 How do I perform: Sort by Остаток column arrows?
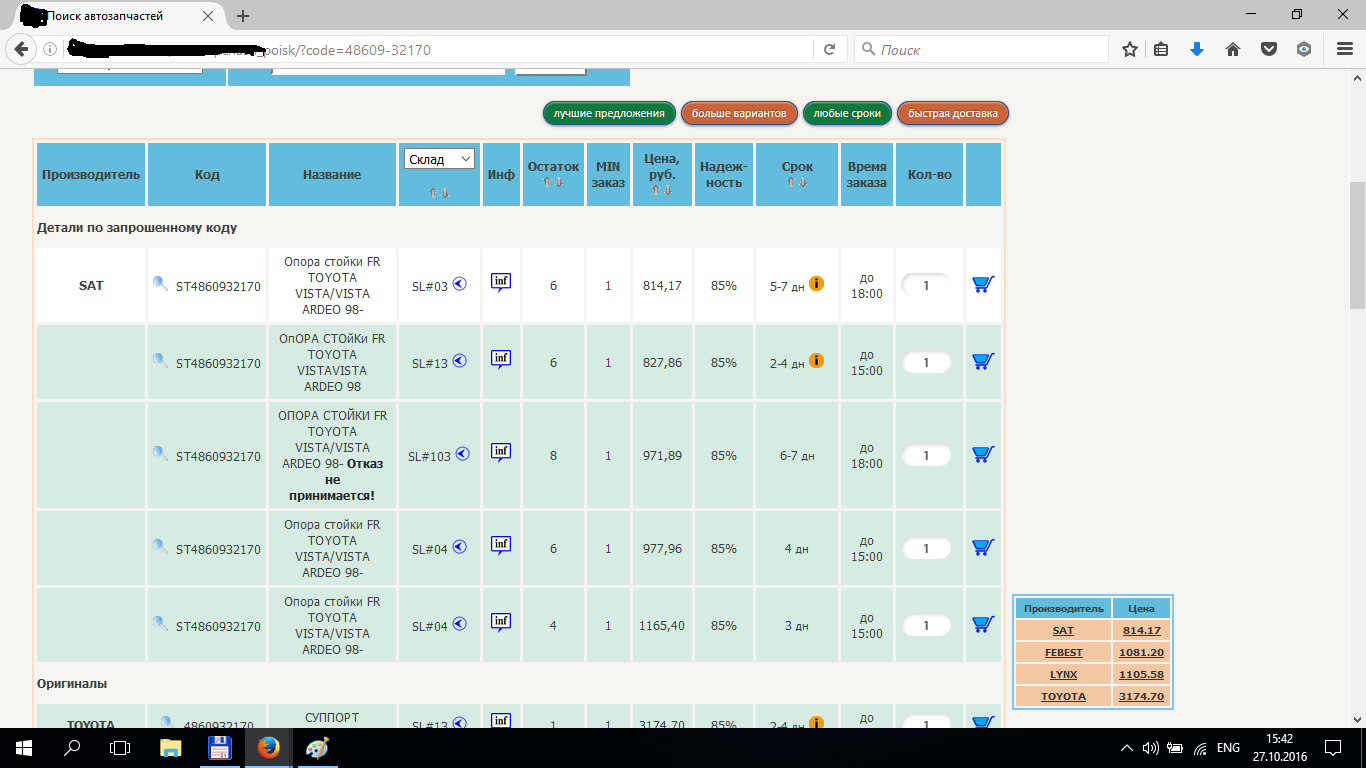pyautogui.click(x=552, y=183)
